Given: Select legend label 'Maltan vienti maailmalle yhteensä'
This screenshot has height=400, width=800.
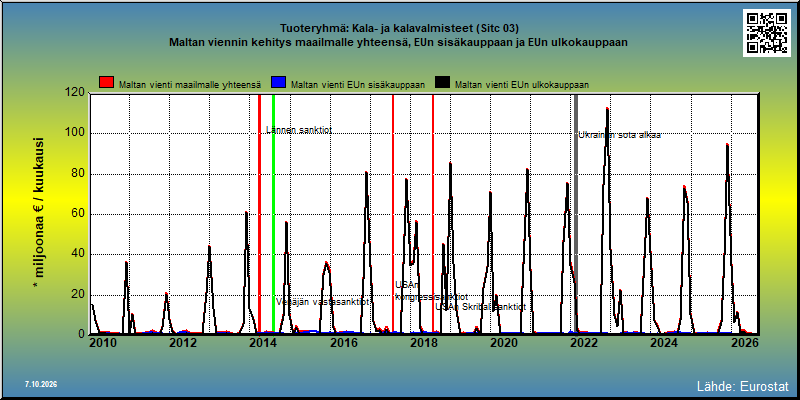Looking at the screenshot, I should [x=190, y=85].
